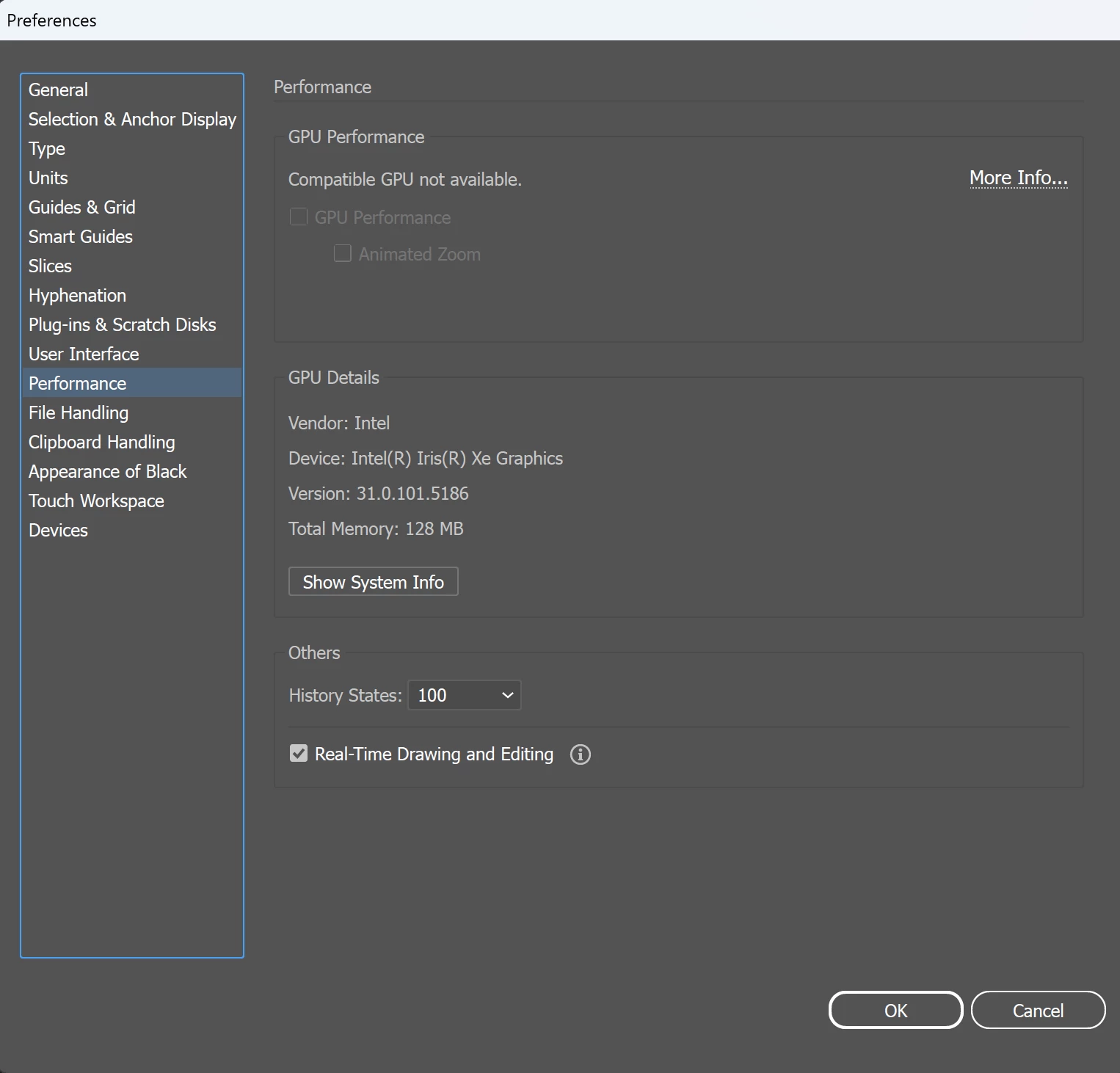This screenshot has height=1073, width=1120.
Task: Toggle the GPU Performance checkbox
Action: pos(299,217)
